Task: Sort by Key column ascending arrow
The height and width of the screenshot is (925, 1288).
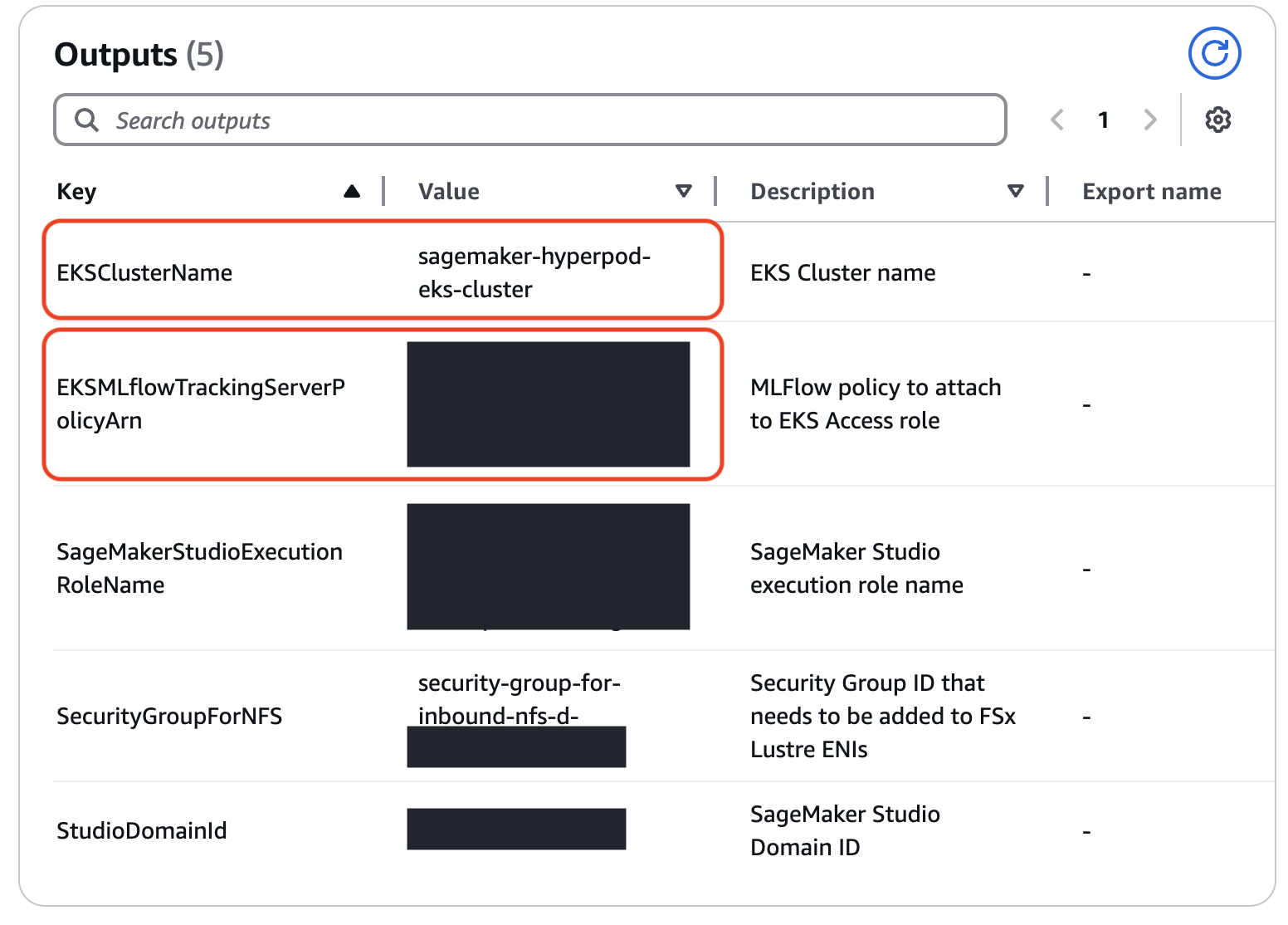Action: click(x=352, y=192)
